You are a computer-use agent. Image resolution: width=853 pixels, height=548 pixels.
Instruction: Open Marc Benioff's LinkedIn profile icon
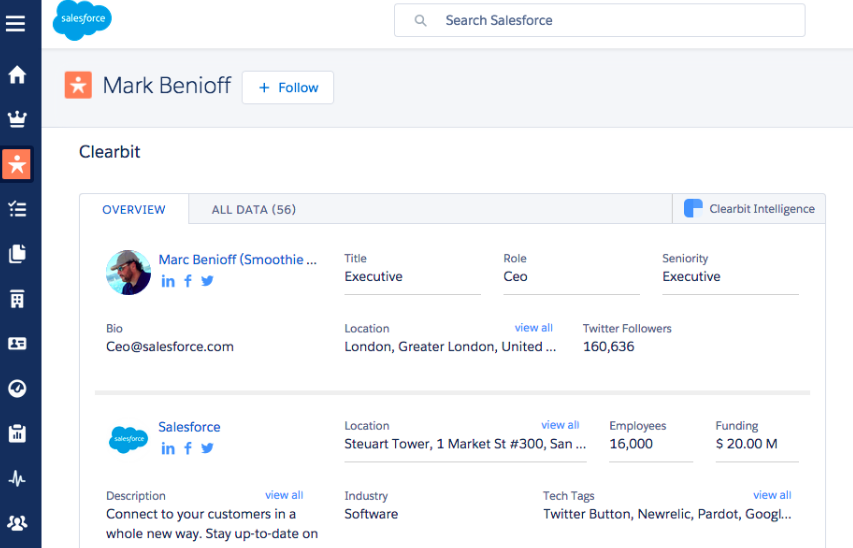(x=168, y=281)
